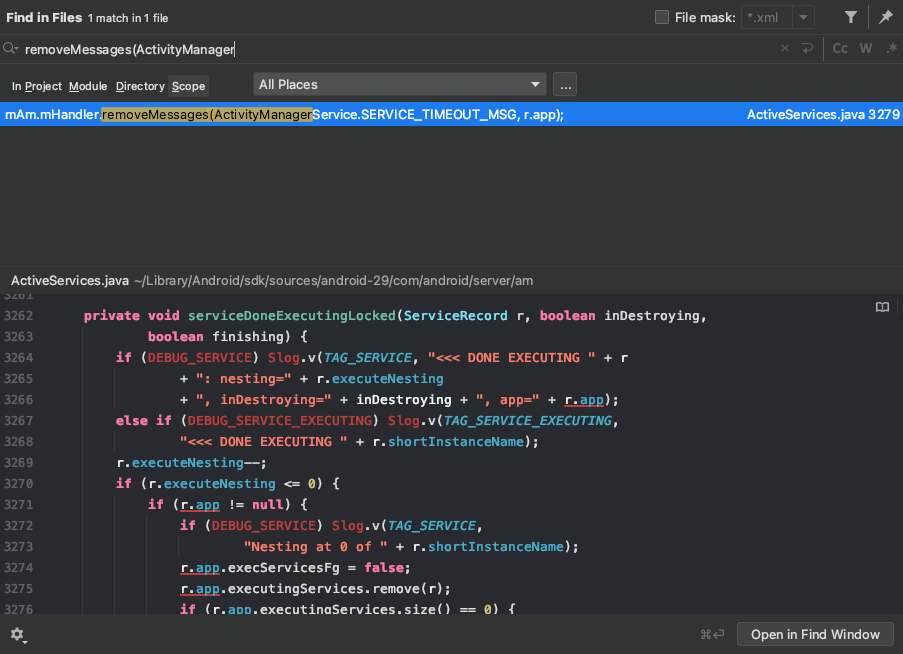
Task: Click DEBUG_SERVICE_EXECUTING on line 3267
Action: pos(280,420)
